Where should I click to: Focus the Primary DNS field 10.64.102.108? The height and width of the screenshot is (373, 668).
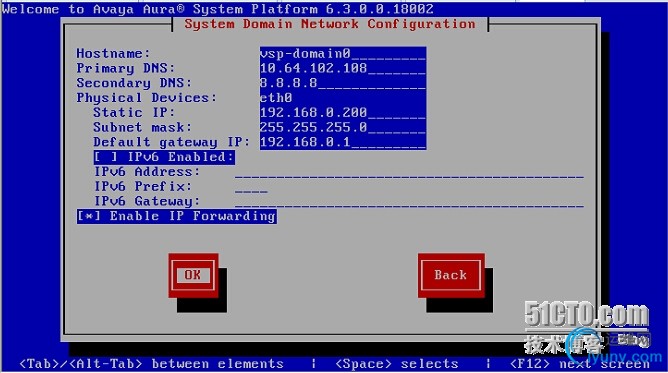[x=343, y=68]
